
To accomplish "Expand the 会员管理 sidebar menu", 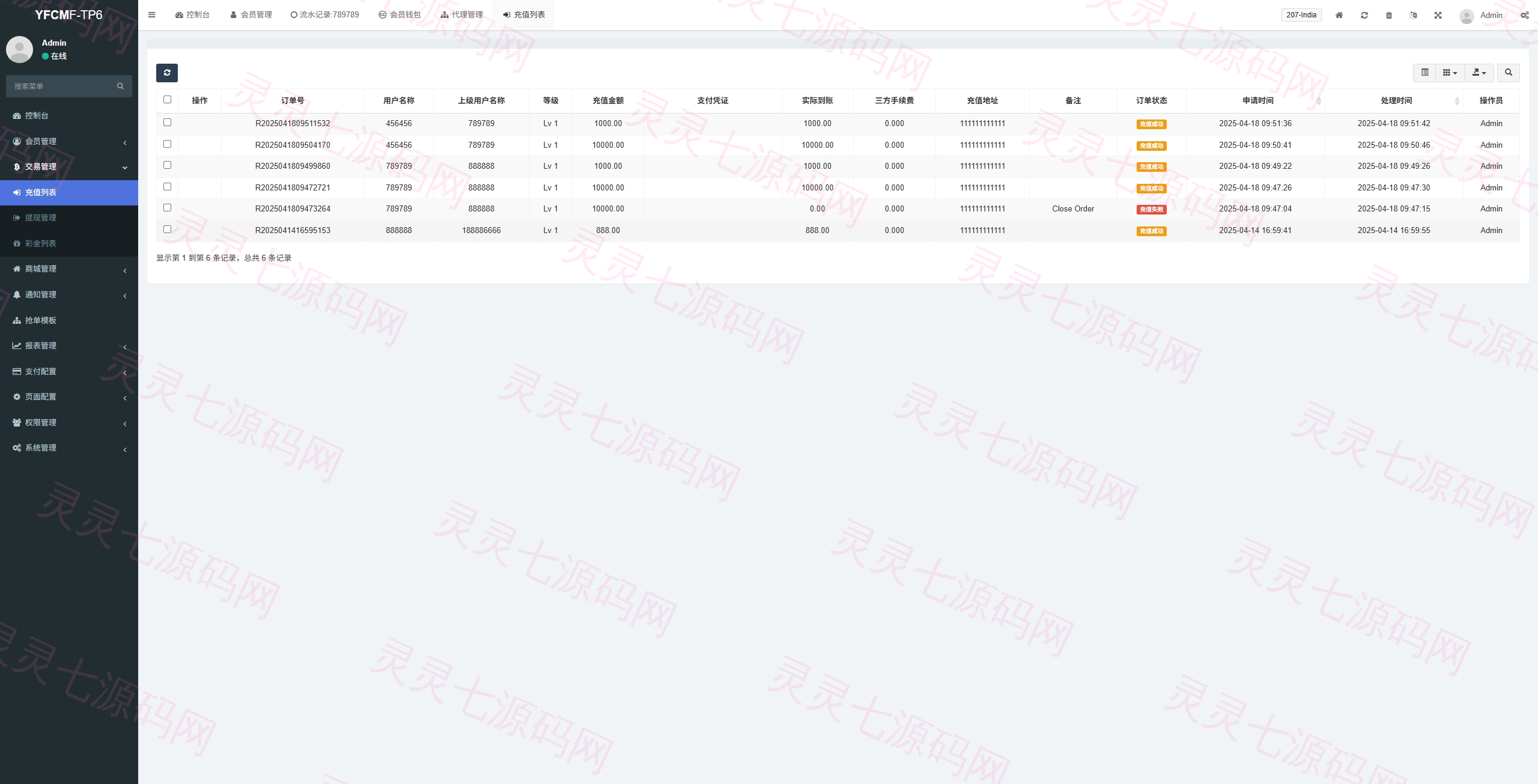I will pos(69,141).
